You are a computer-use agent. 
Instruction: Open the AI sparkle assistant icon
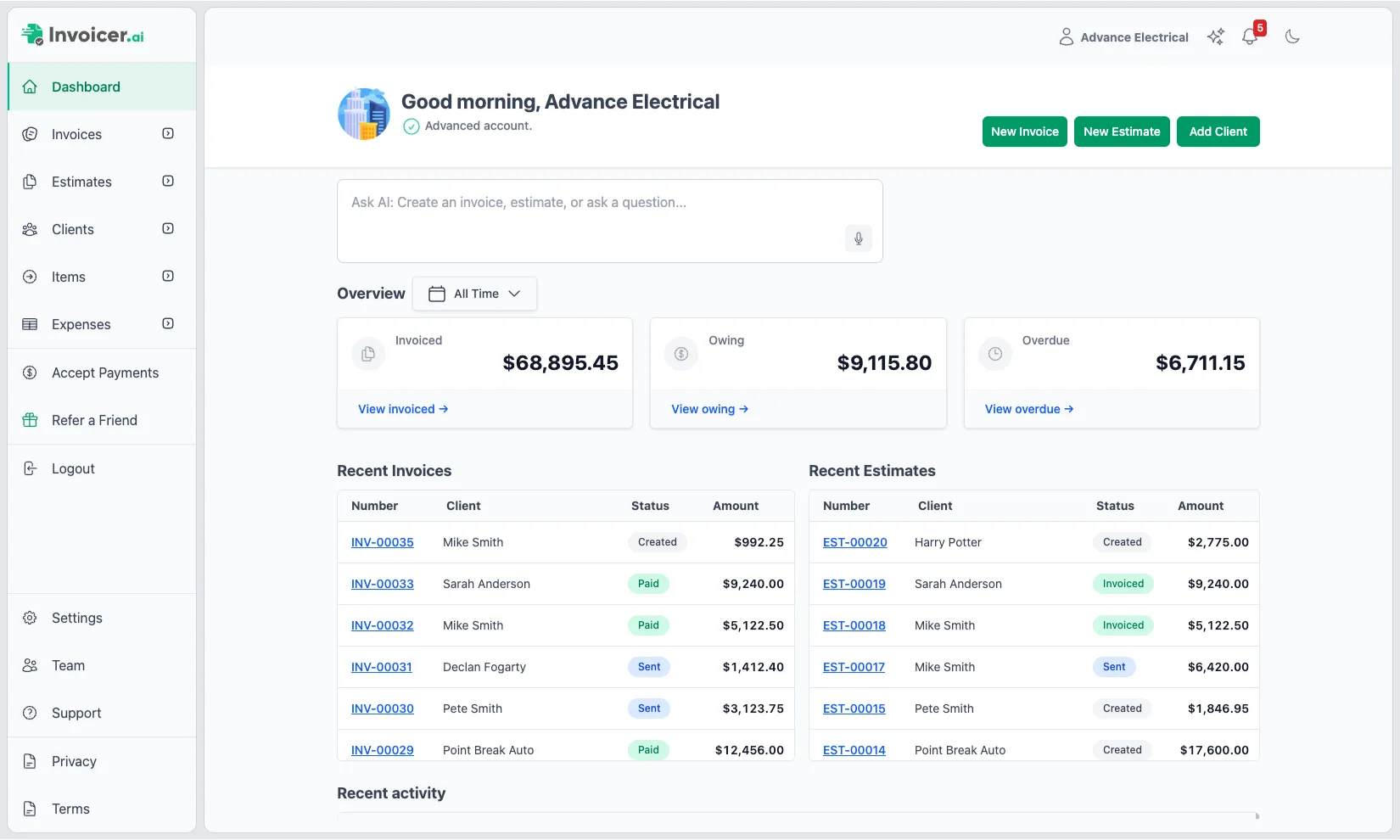click(1216, 36)
